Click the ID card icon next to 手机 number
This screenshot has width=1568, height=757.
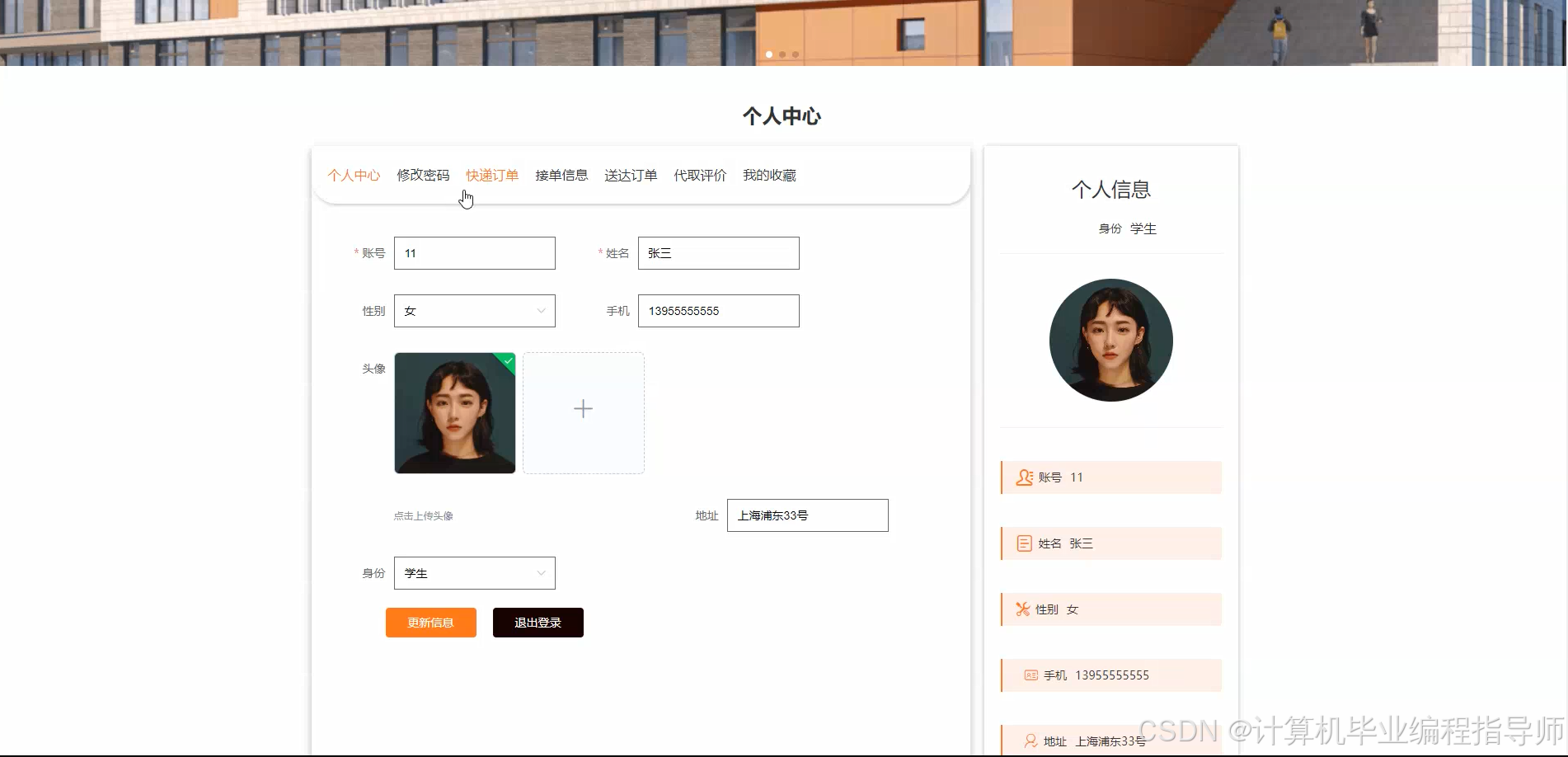point(1030,675)
